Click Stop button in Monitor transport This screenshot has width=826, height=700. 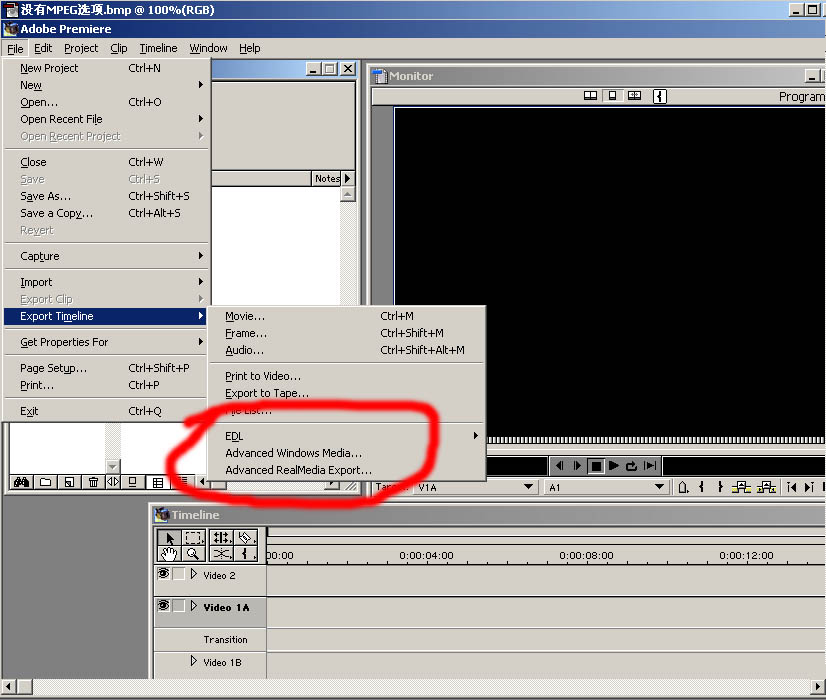[596, 466]
